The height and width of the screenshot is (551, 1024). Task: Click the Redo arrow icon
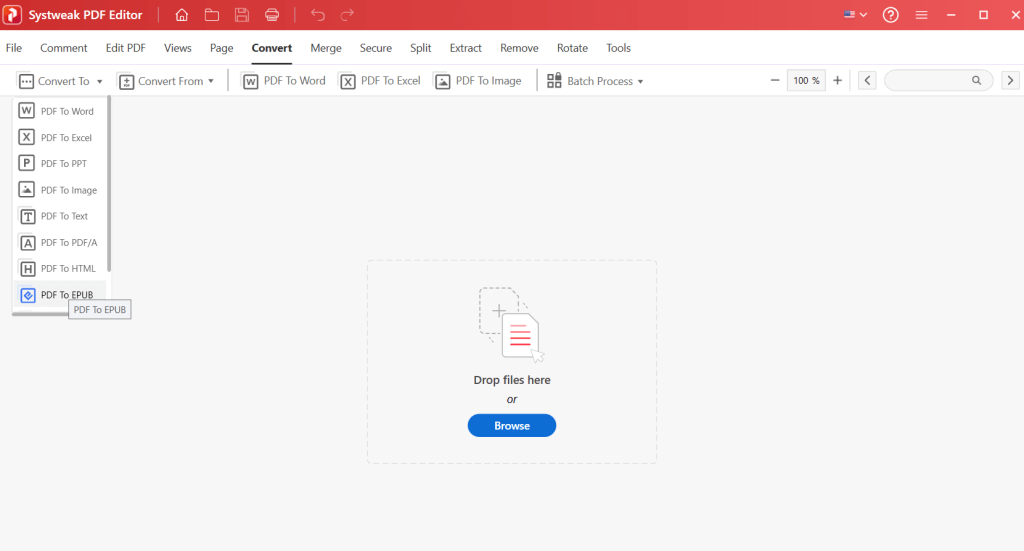[347, 15]
